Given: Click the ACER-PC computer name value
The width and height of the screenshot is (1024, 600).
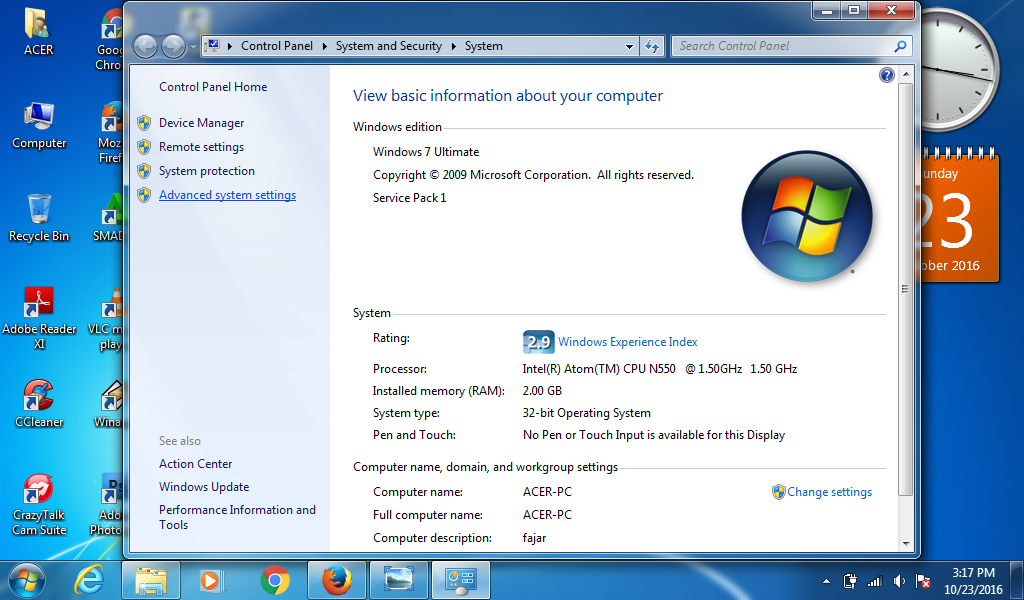Looking at the screenshot, I should (x=547, y=492).
